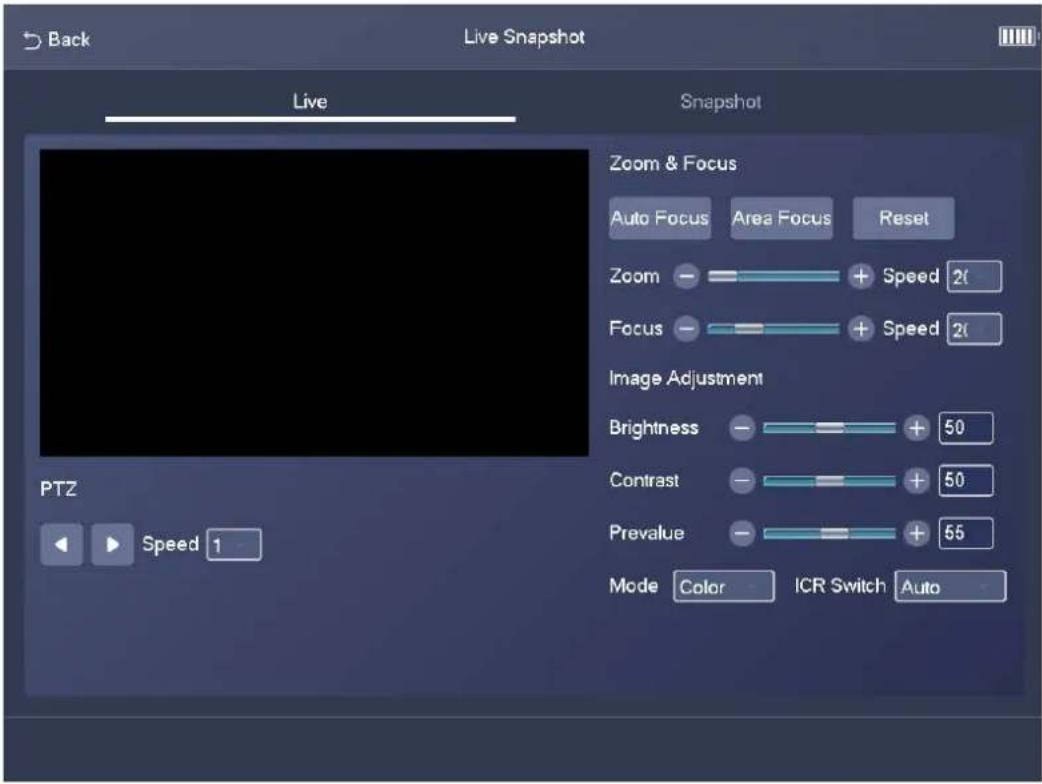
Task: Open the Zoom Speed dropdown
Action: (x=974, y=276)
